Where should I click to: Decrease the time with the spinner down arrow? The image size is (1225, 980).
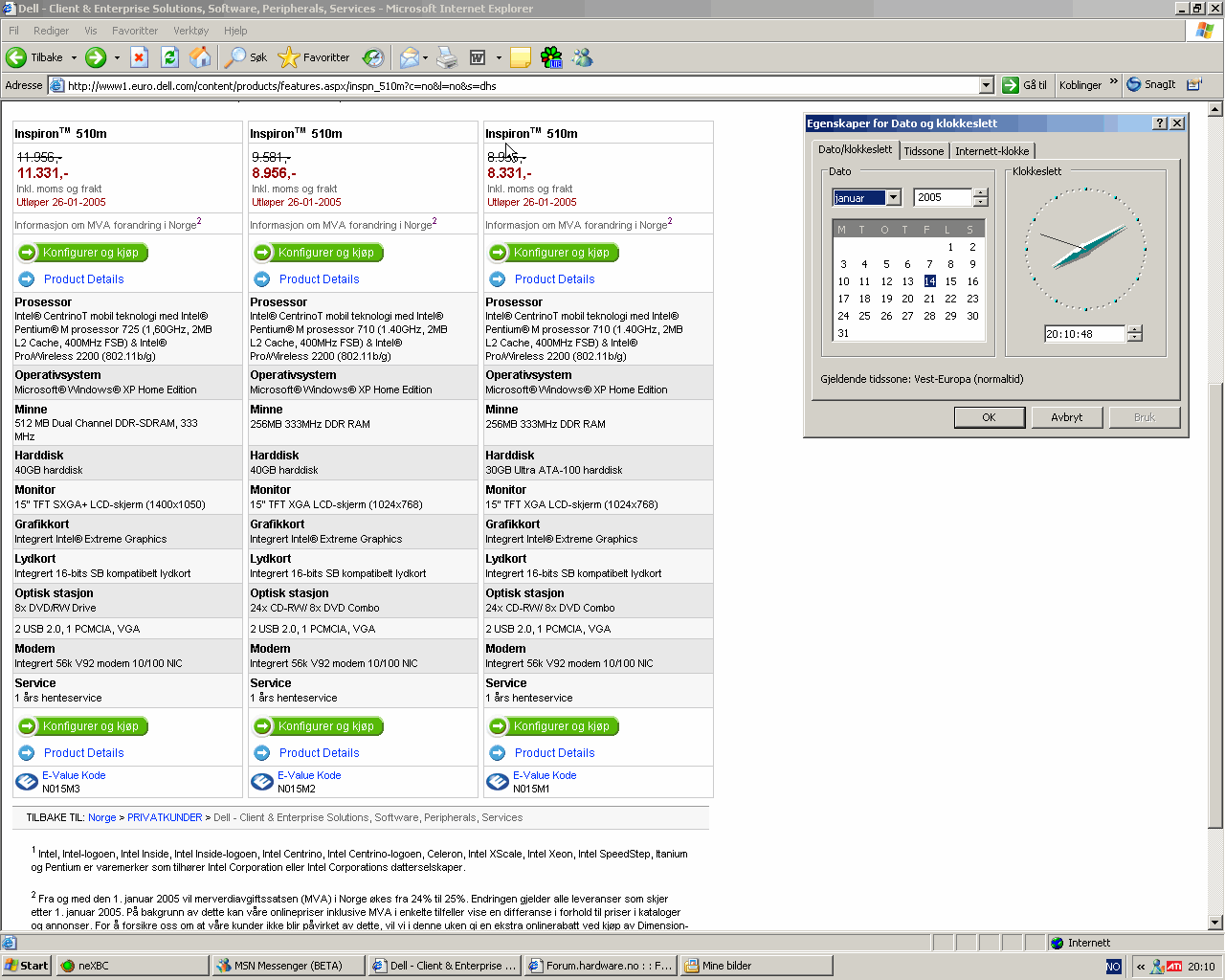click(x=1135, y=338)
